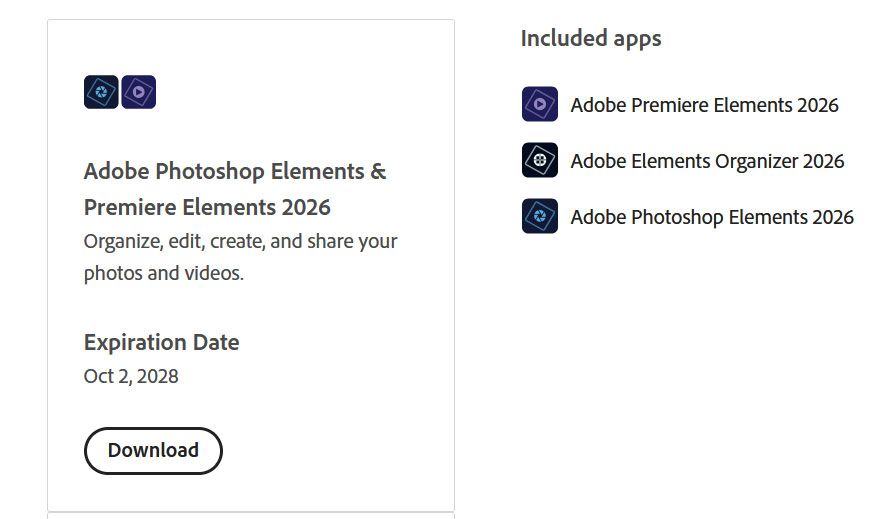
Task: Click the top edge of the next card below
Action: [250, 515]
